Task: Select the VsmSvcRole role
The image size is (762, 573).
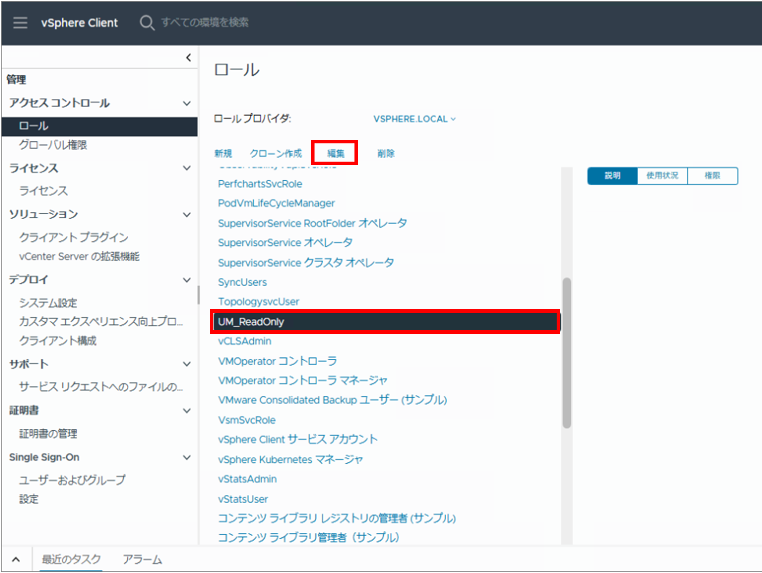Action: coord(246,420)
